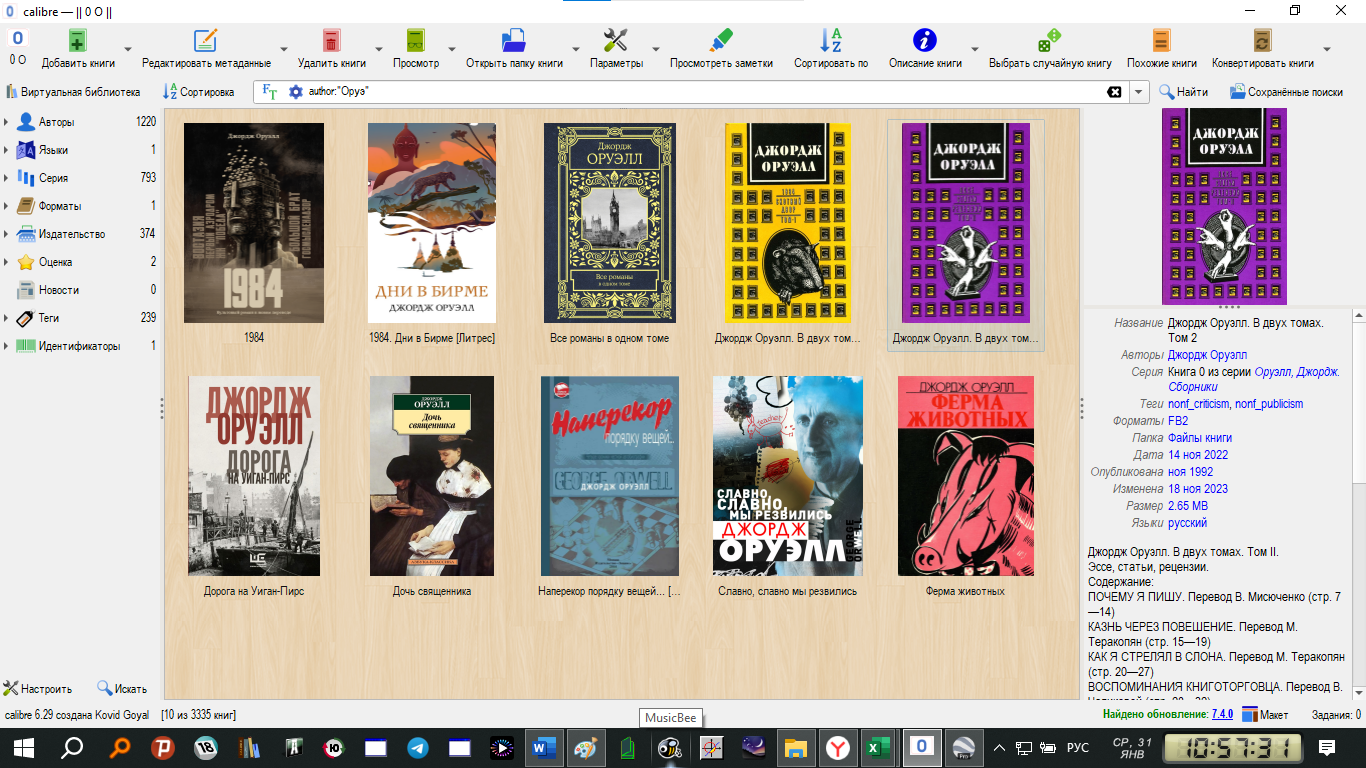Click the 7.4.0 update link
This screenshot has width=1366, height=768.
coord(1222,715)
